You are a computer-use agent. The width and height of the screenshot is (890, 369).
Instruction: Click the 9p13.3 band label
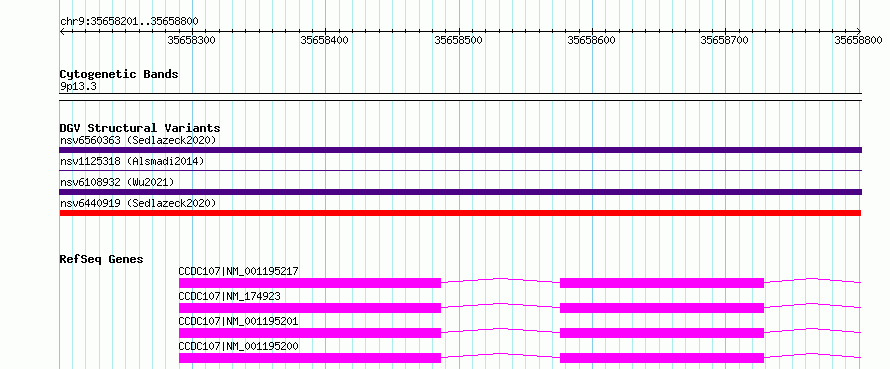77,87
